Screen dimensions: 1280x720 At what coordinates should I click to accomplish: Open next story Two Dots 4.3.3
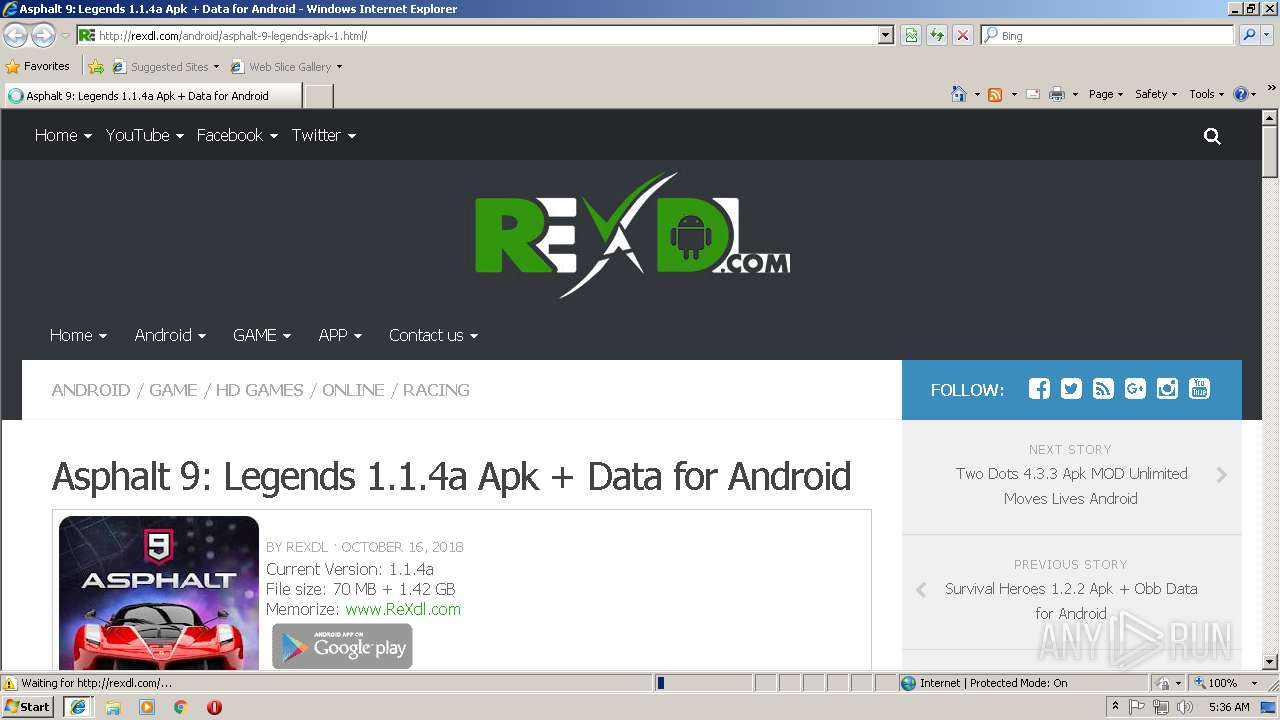click(1071, 486)
